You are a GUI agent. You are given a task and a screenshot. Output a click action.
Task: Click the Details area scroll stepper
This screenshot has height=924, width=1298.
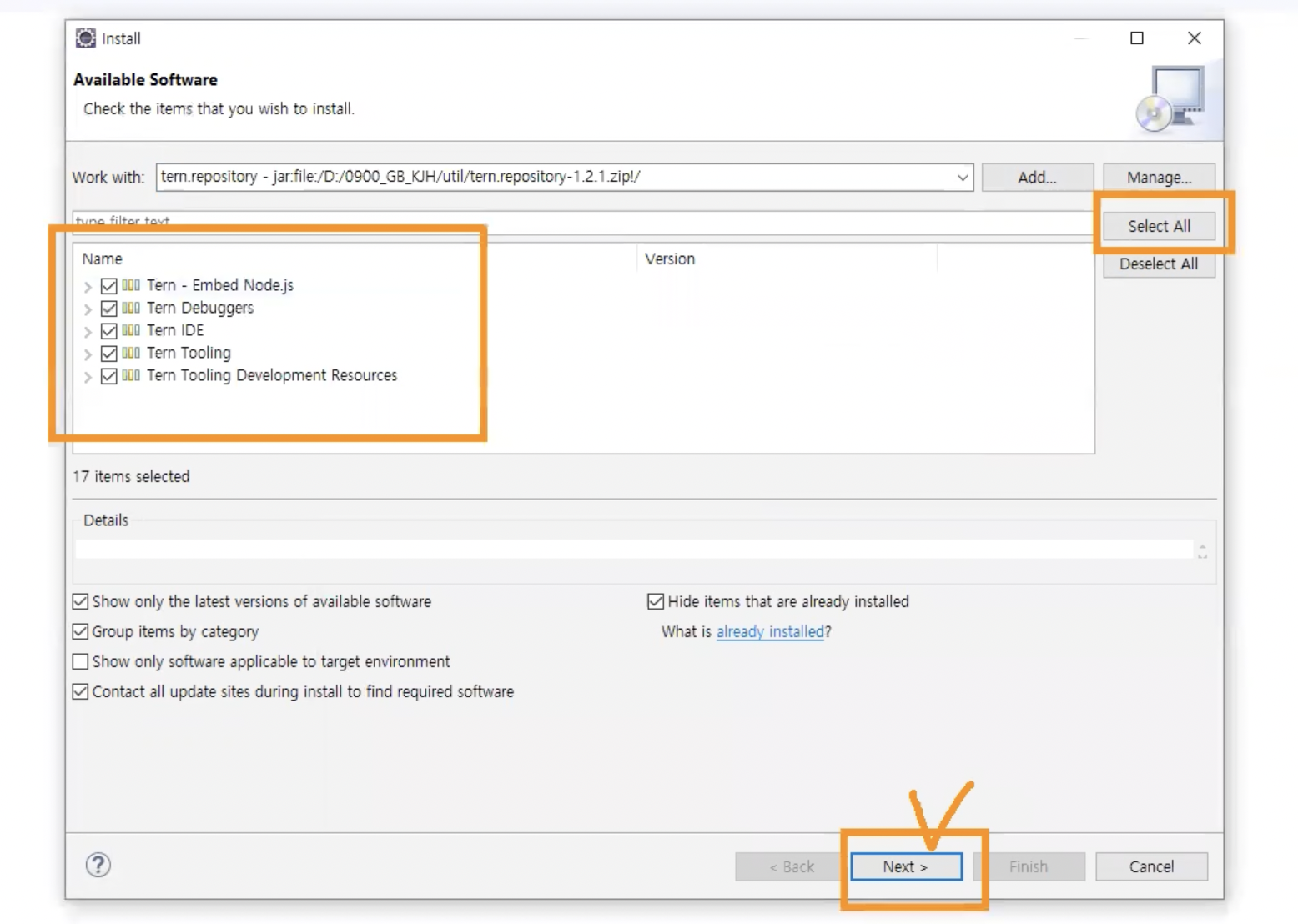tap(1202, 550)
